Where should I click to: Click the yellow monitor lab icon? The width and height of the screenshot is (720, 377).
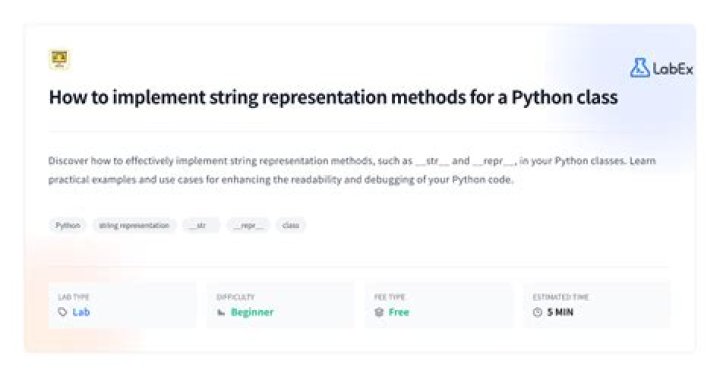pos(59,60)
